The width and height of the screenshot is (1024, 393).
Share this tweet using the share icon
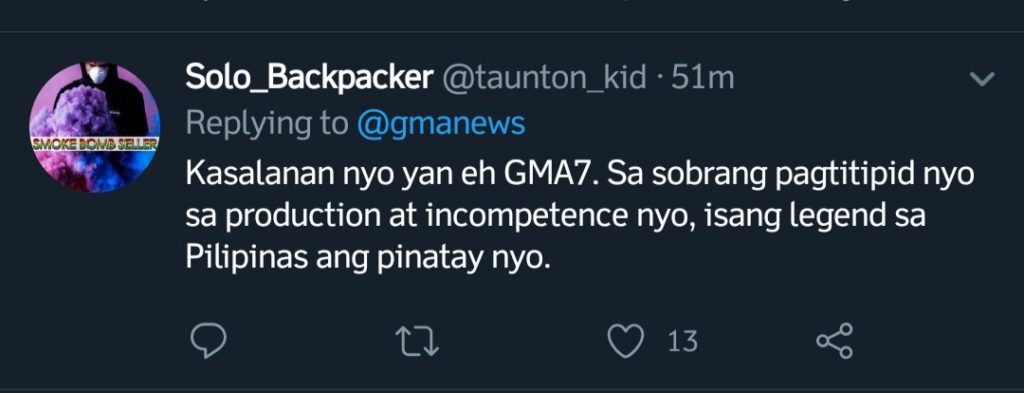[835, 341]
